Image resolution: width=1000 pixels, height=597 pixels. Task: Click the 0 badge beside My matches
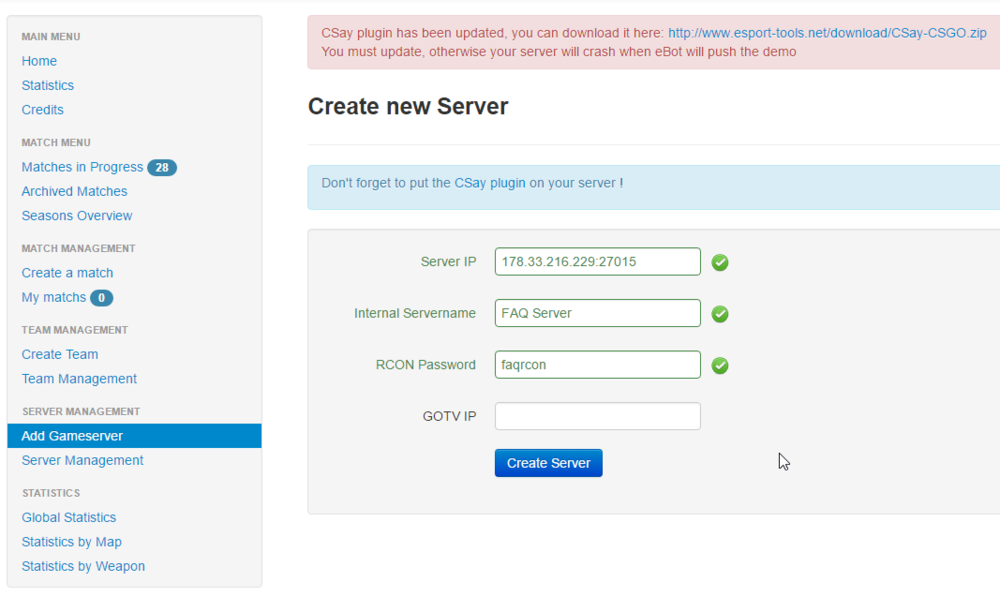tap(101, 298)
